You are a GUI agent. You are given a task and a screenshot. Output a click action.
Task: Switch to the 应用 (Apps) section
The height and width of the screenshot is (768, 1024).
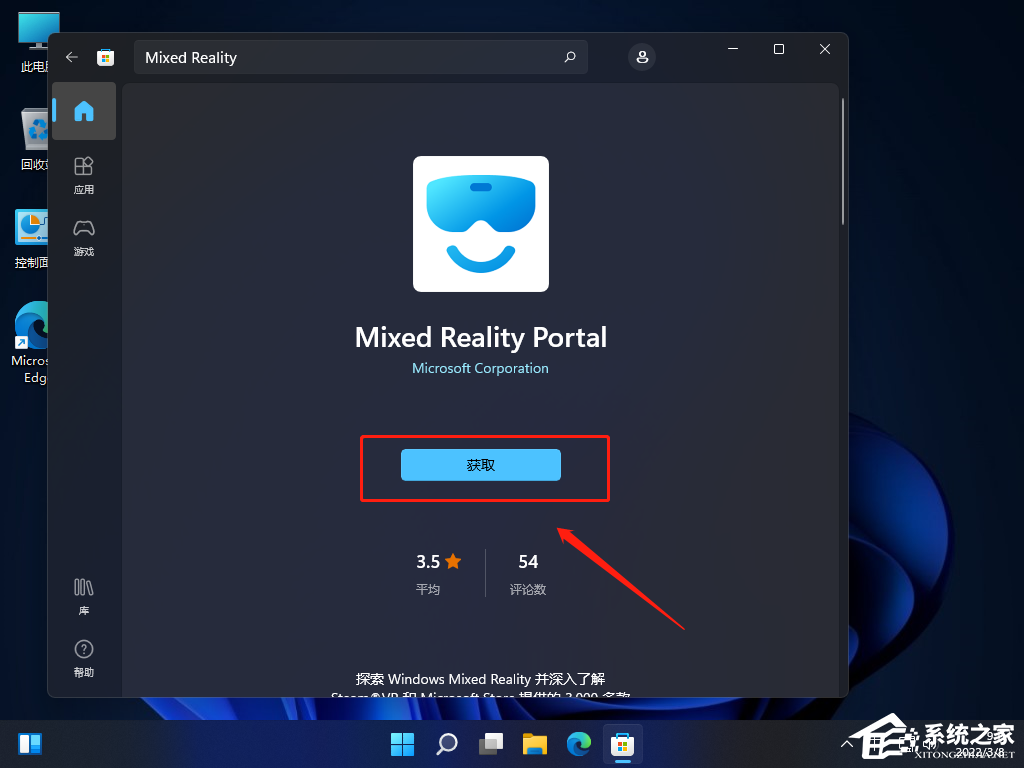84,174
